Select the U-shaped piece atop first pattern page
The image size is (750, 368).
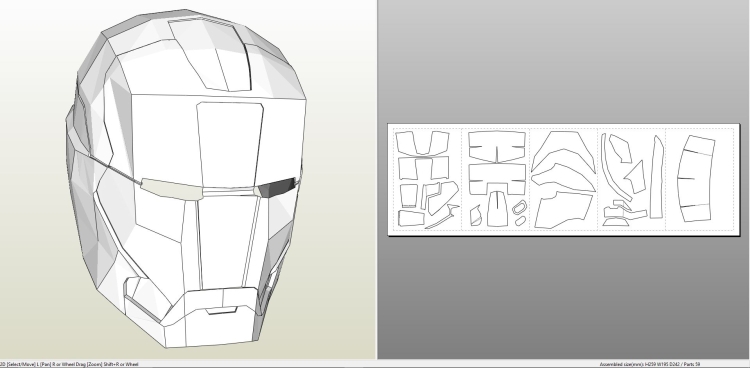[x=423, y=143]
